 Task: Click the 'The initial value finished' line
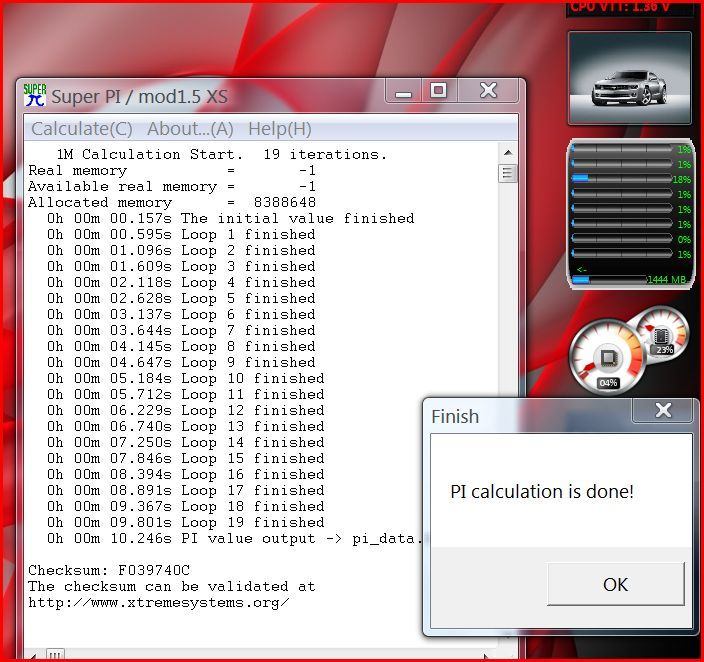(x=230, y=218)
